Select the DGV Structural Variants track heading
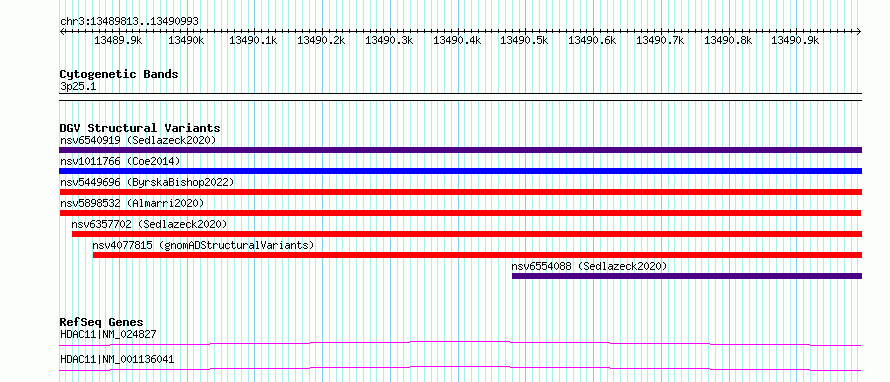This screenshot has width=890, height=382. click(x=140, y=128)
